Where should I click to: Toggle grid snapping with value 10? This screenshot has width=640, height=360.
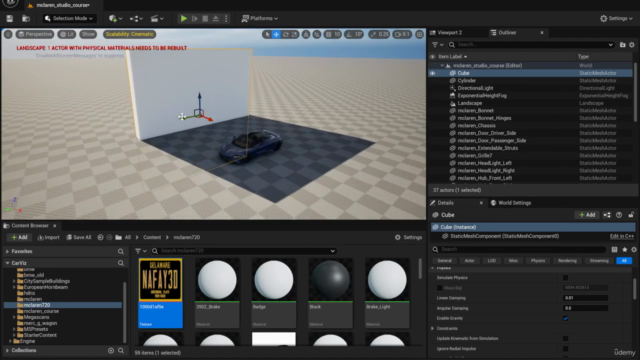(x=333, y=34)
